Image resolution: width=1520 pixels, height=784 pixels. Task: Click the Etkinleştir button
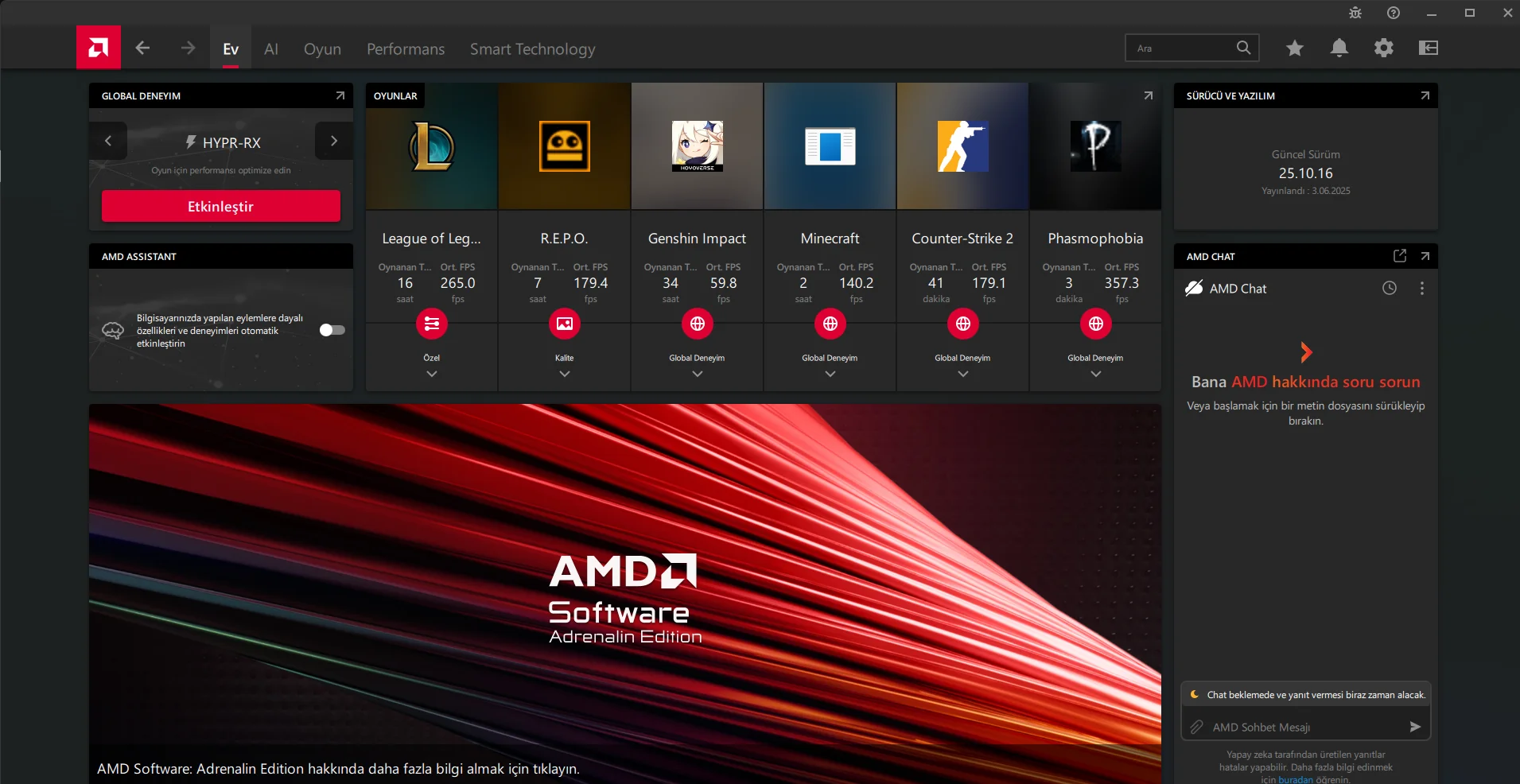point(221,206)
